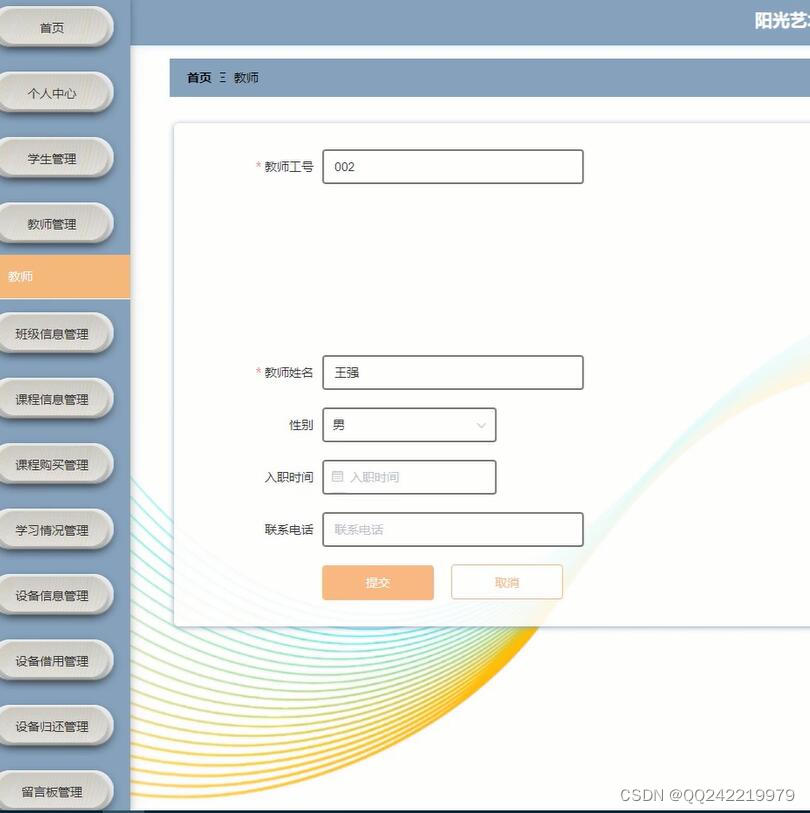This screenshot has width=810, height=813.
Task: Select the active 教师 sidebar entry
Action: 56,275
